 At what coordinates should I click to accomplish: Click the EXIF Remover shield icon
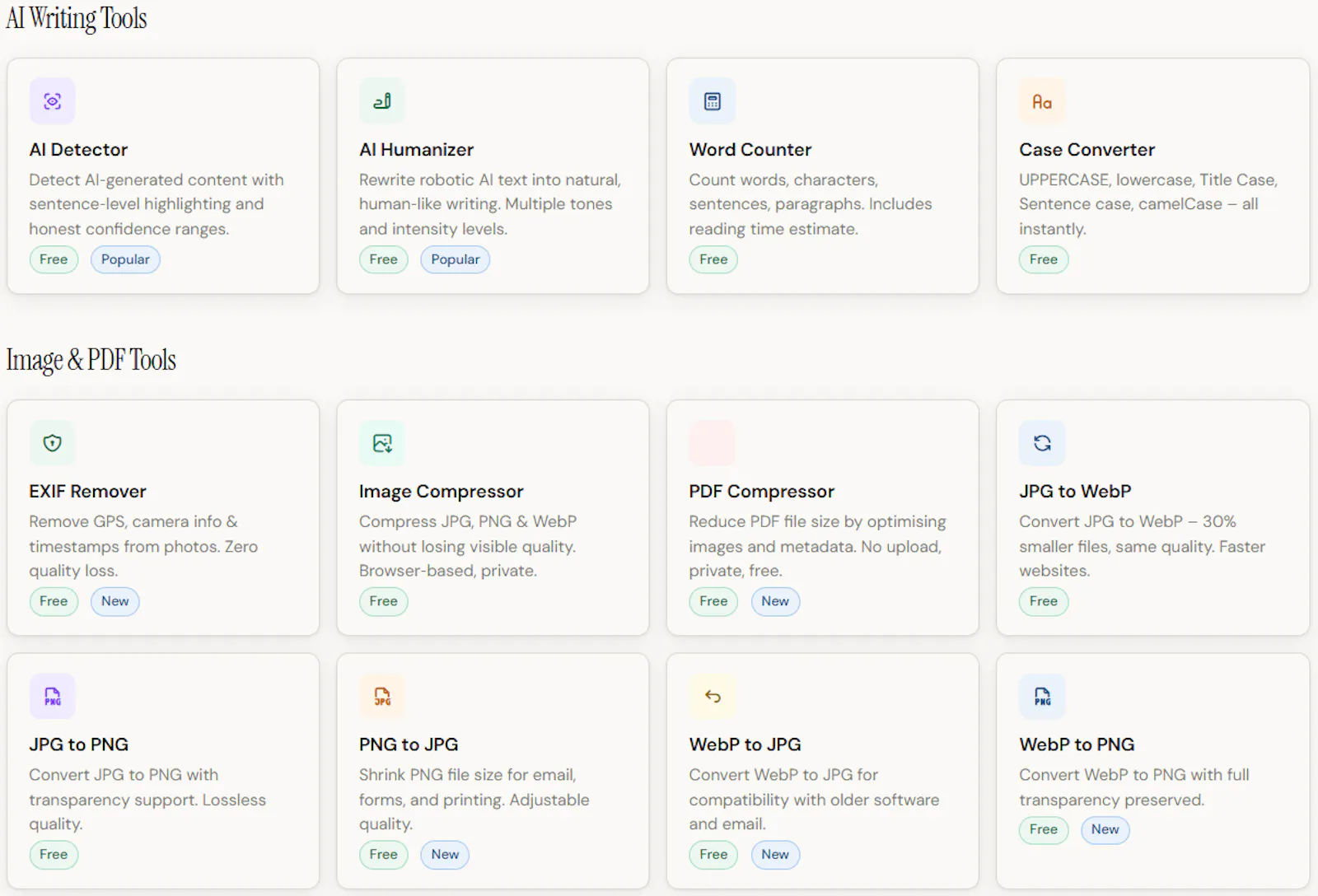click(53, 443)
